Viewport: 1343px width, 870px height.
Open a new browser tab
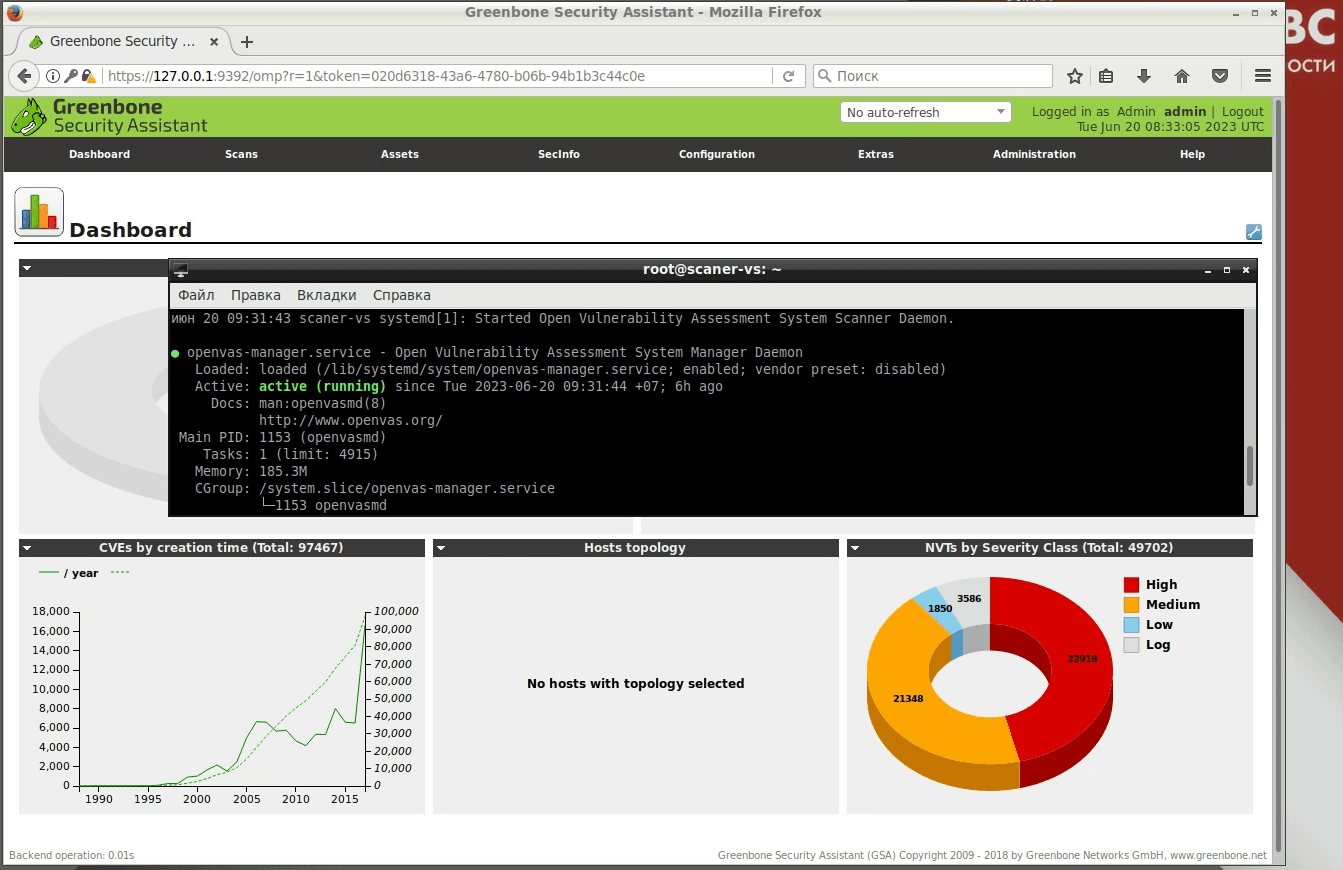247,42
